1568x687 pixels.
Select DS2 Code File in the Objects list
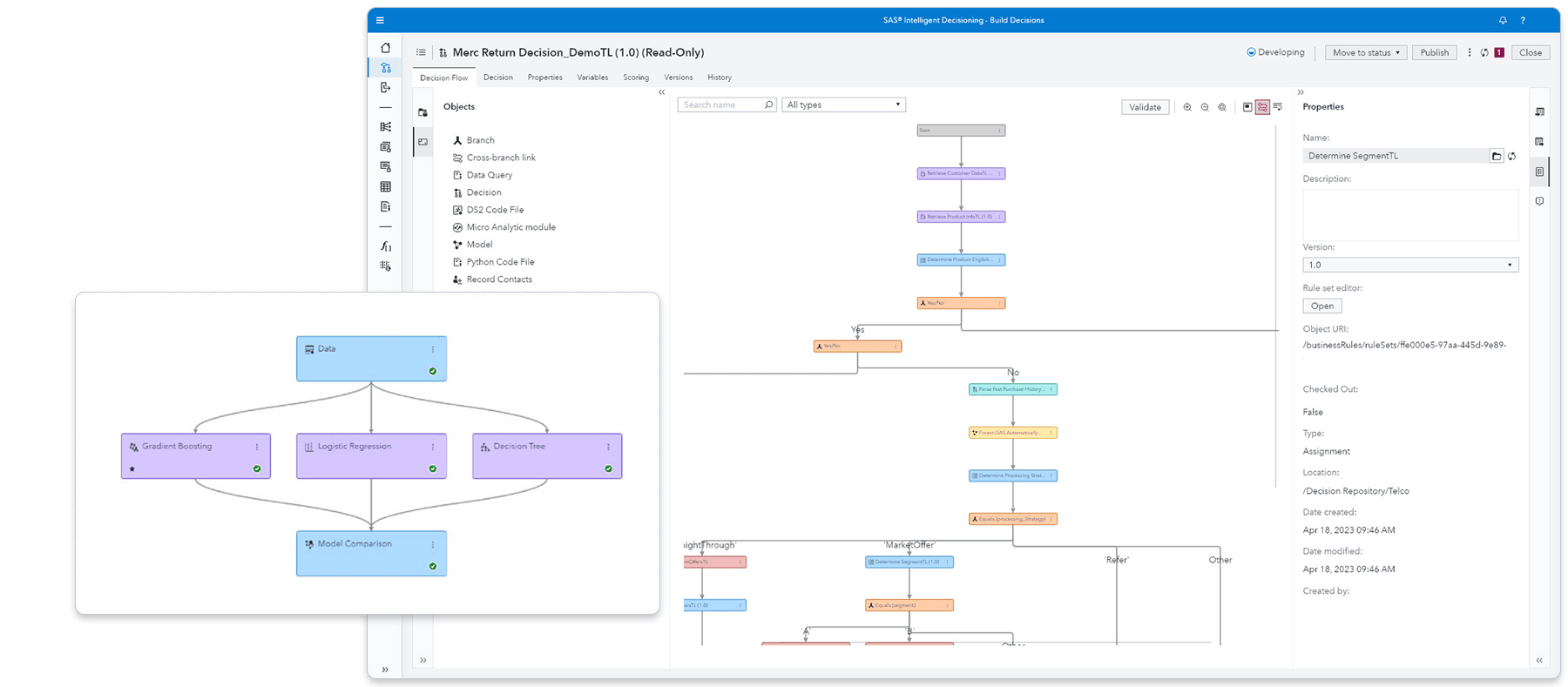tap(488, 210)
